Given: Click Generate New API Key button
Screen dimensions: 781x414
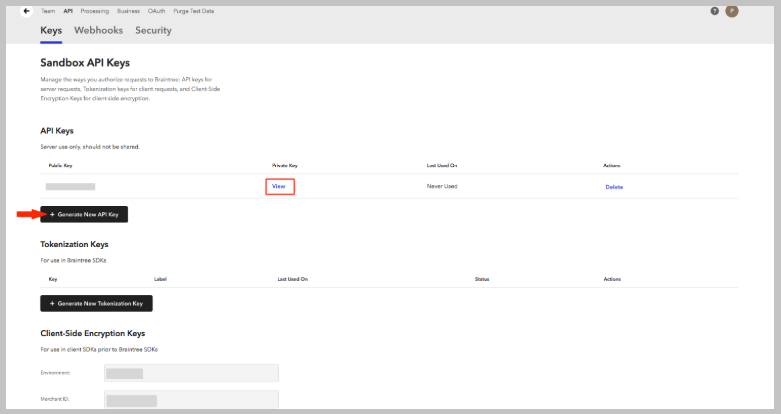Looking at the screenshot, I should [84, 214].
